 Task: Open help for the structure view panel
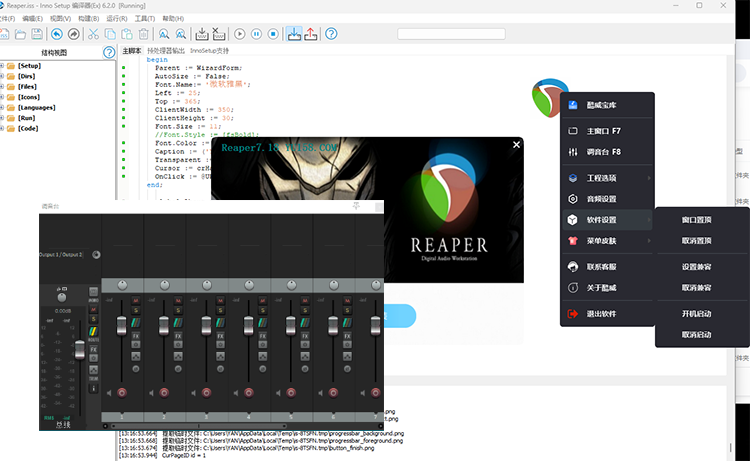click(109, 53)
